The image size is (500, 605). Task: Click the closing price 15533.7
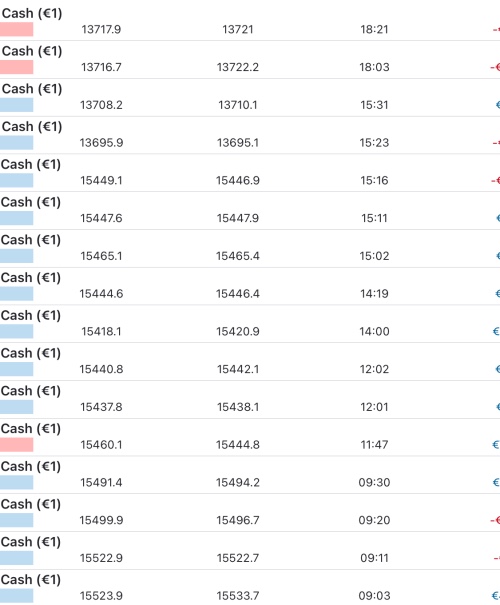238,596
